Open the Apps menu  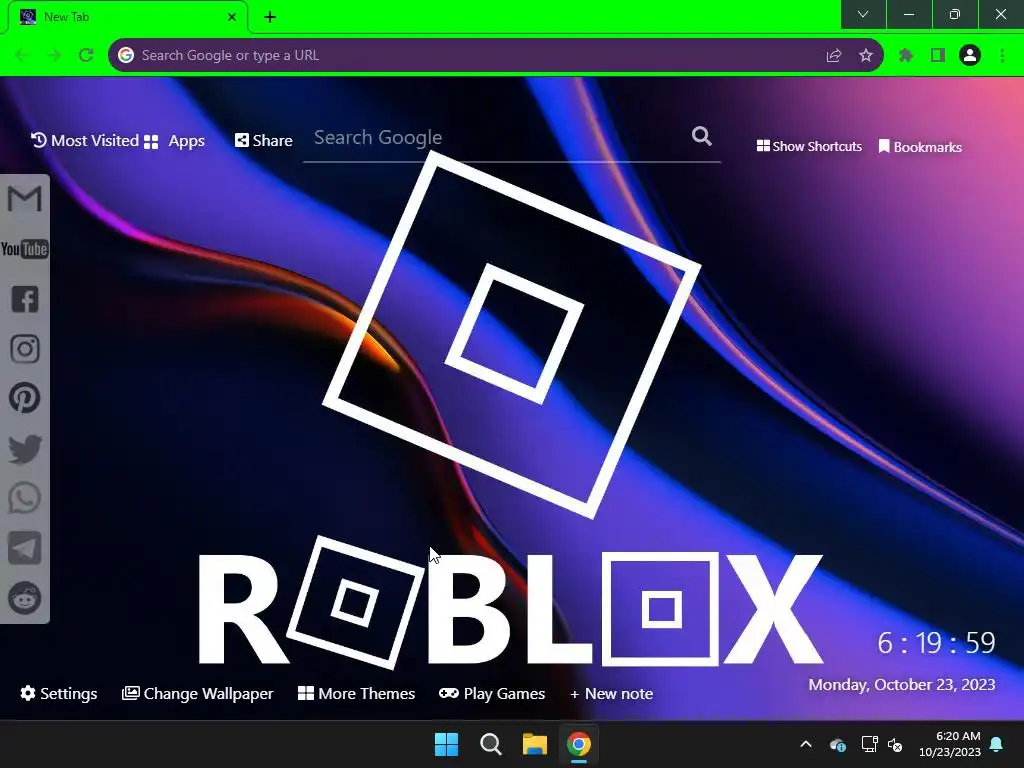[x=174, y=141]
